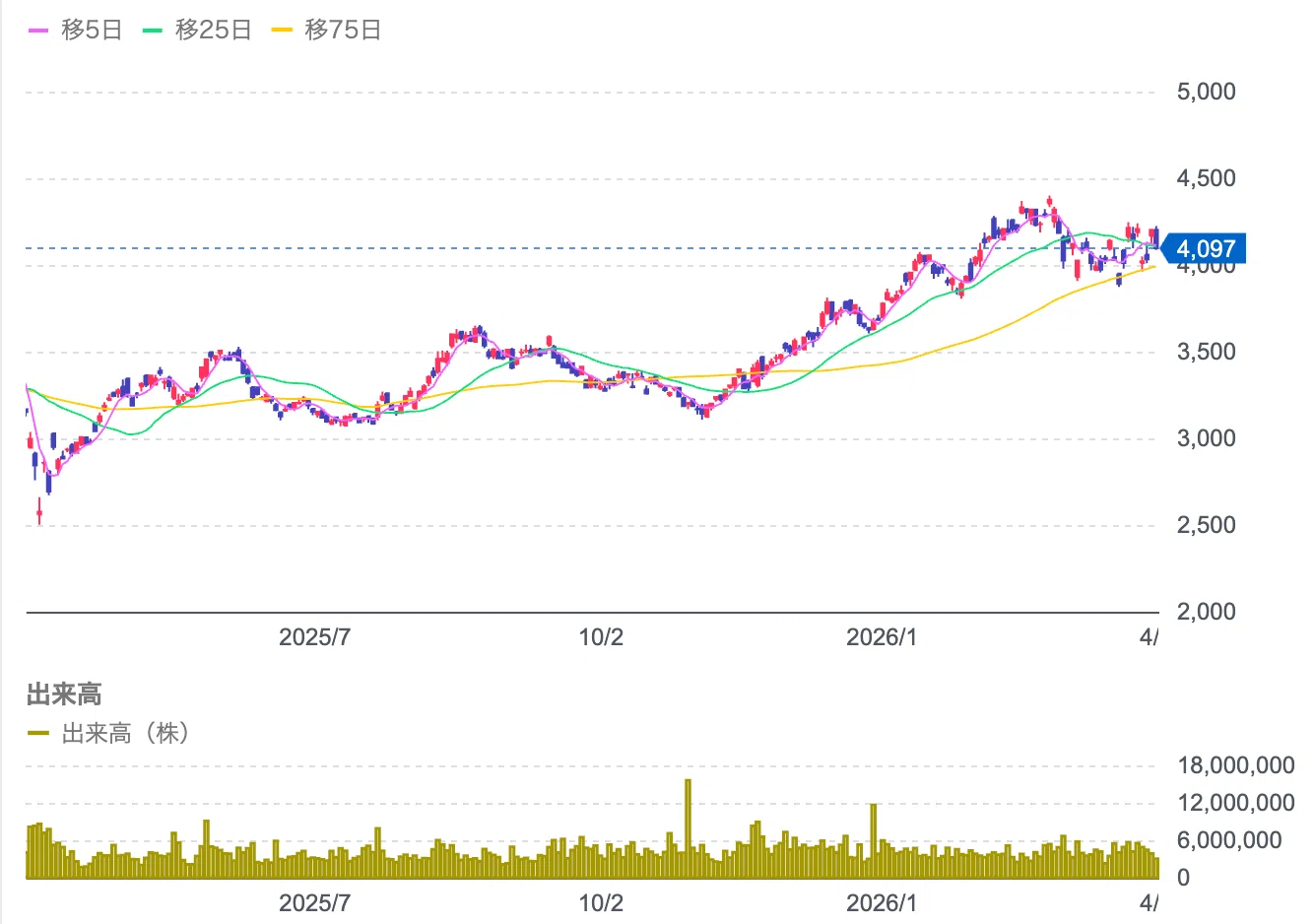Select the 2026/1 date label on price axis

pyautogui.click(x=882, y=636)
